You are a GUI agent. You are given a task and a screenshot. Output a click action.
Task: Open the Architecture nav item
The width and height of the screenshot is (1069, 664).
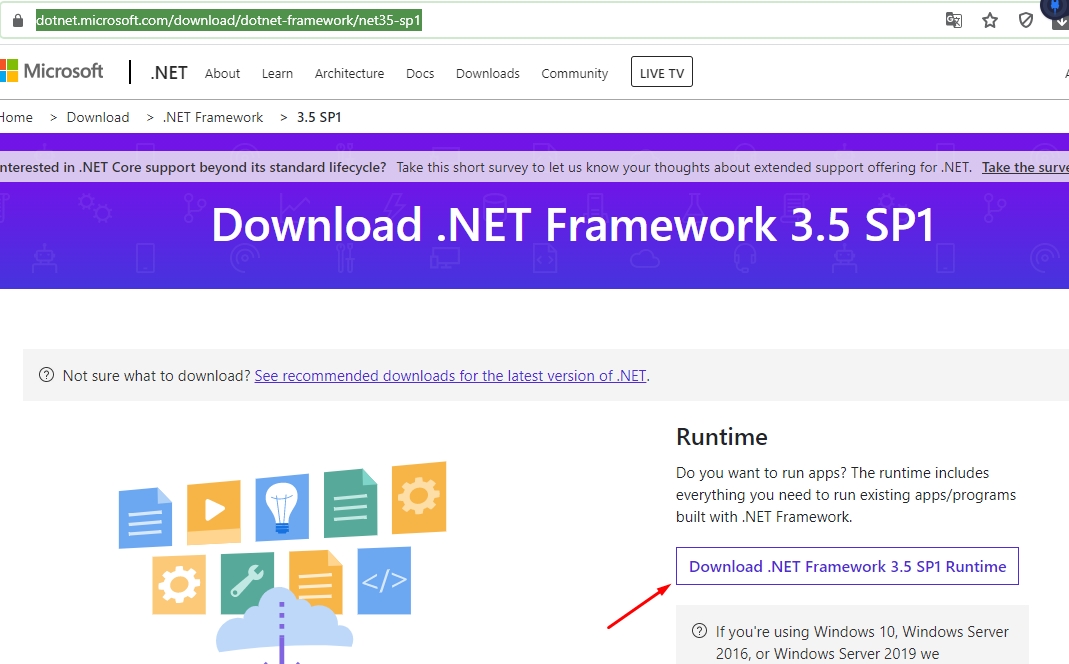pos(349,73)
